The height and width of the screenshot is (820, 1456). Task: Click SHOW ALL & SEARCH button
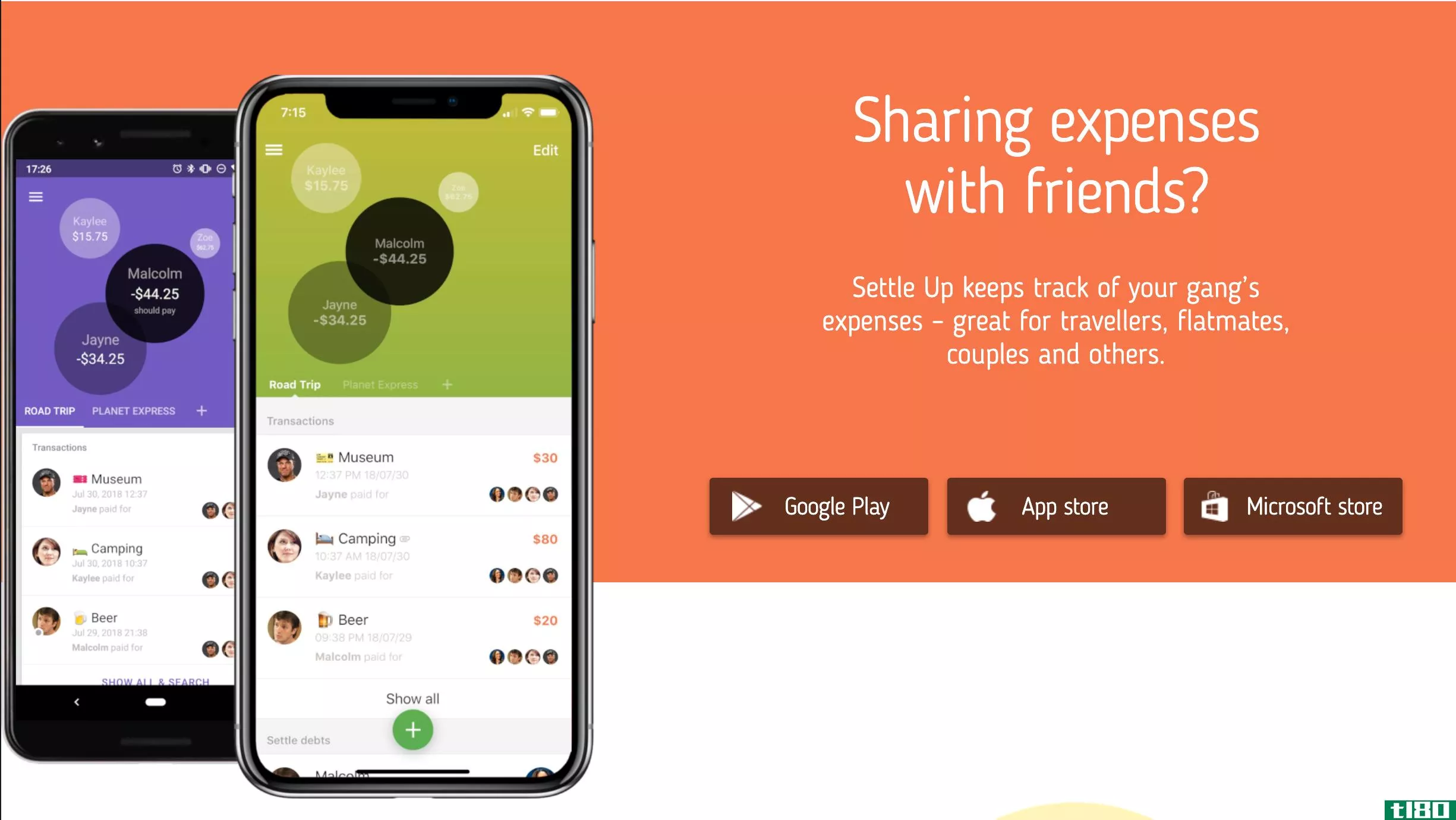pos(155,682)
